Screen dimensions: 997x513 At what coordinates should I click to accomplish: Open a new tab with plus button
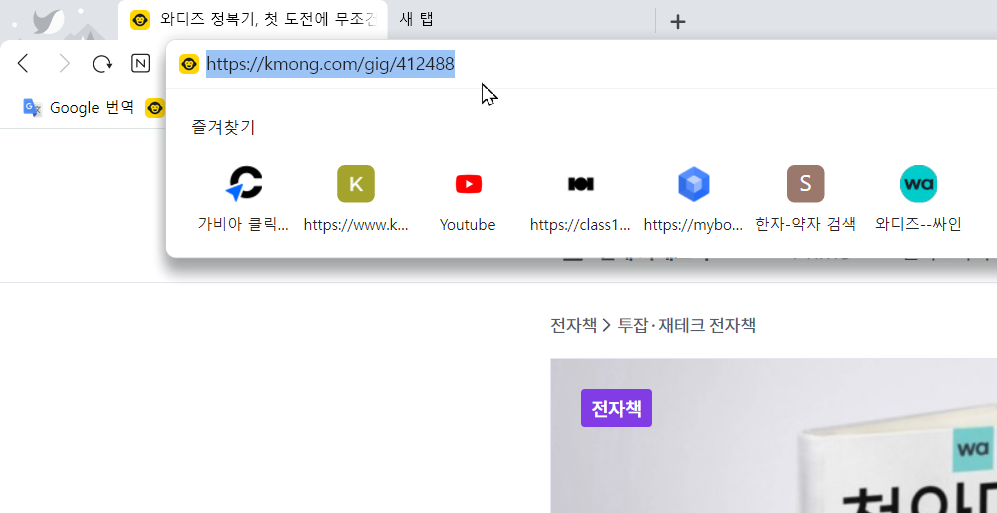pyautogui.click(x=678, y=22)
